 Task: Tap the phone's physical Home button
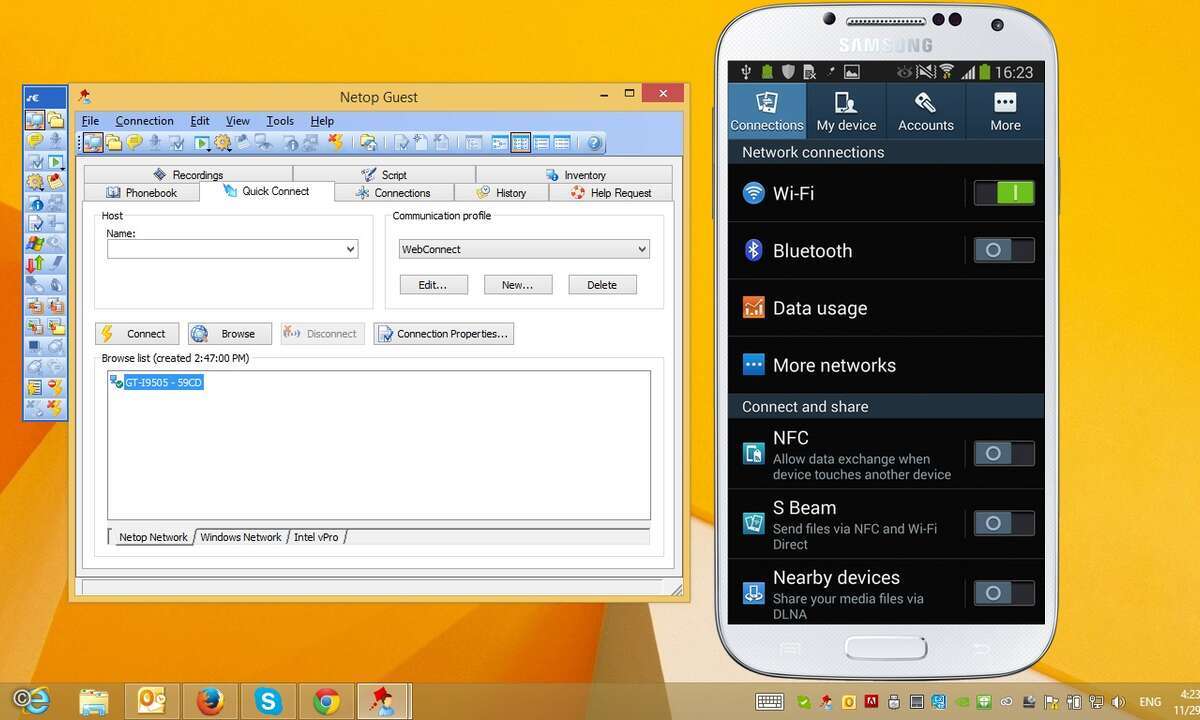[x=886, y=647]
